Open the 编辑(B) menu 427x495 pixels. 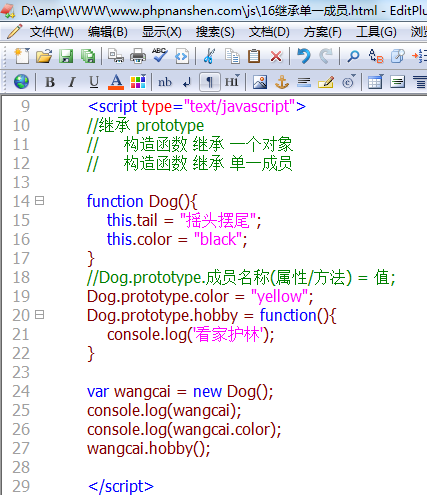tap(108, 32)
